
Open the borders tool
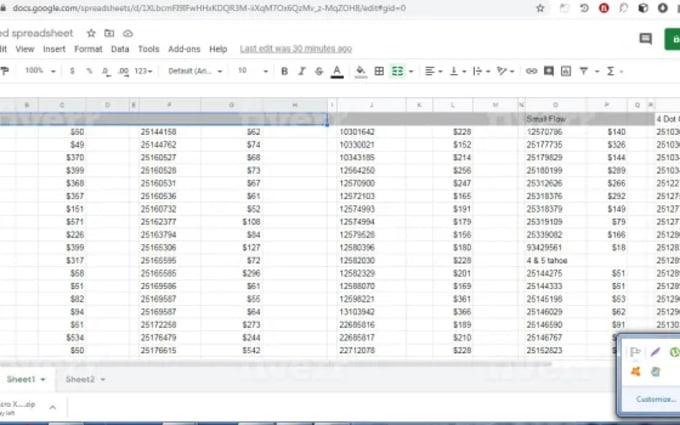(x=379, y=71)
